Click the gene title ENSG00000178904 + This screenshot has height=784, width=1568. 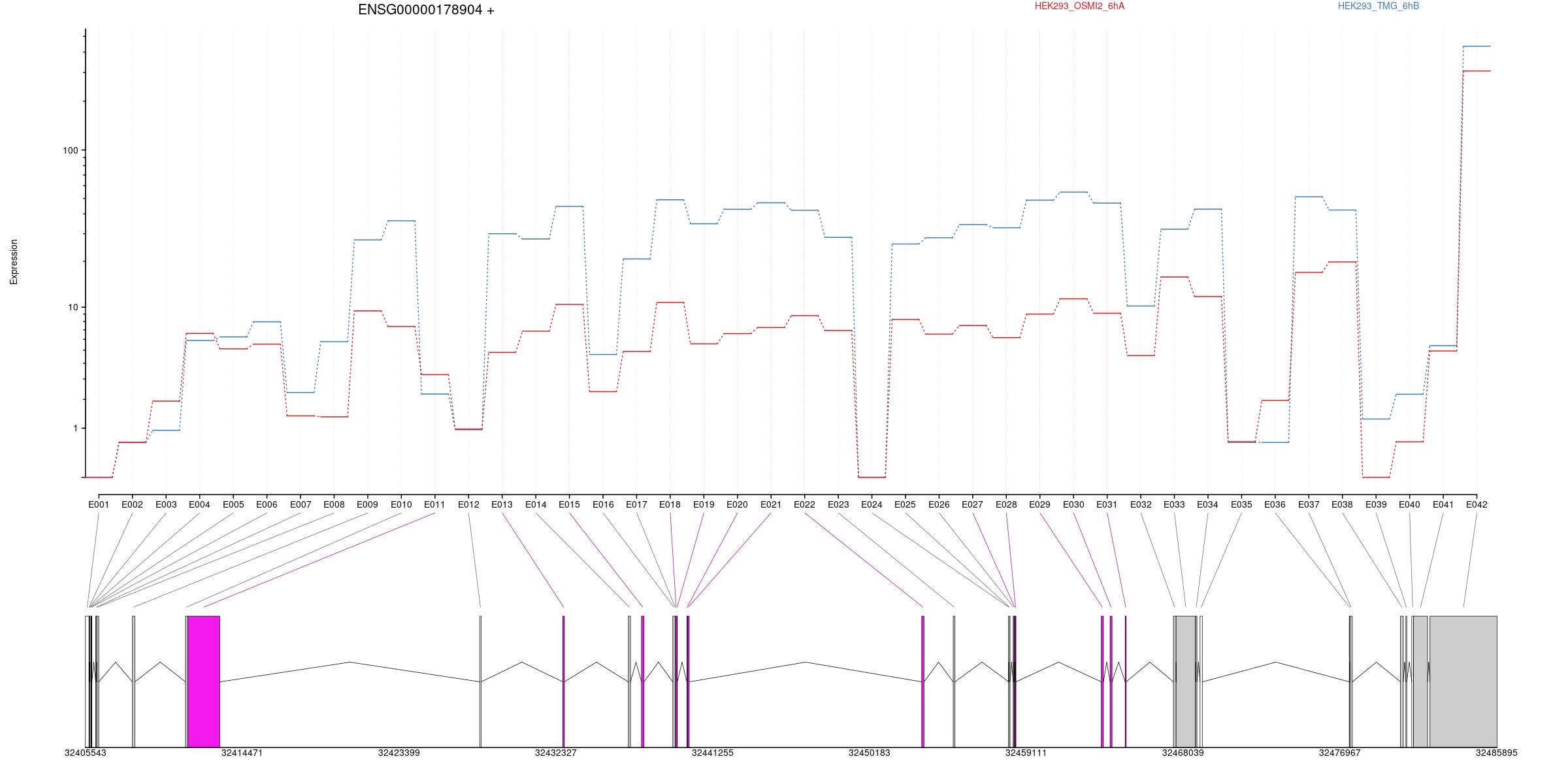click(426, 10)
